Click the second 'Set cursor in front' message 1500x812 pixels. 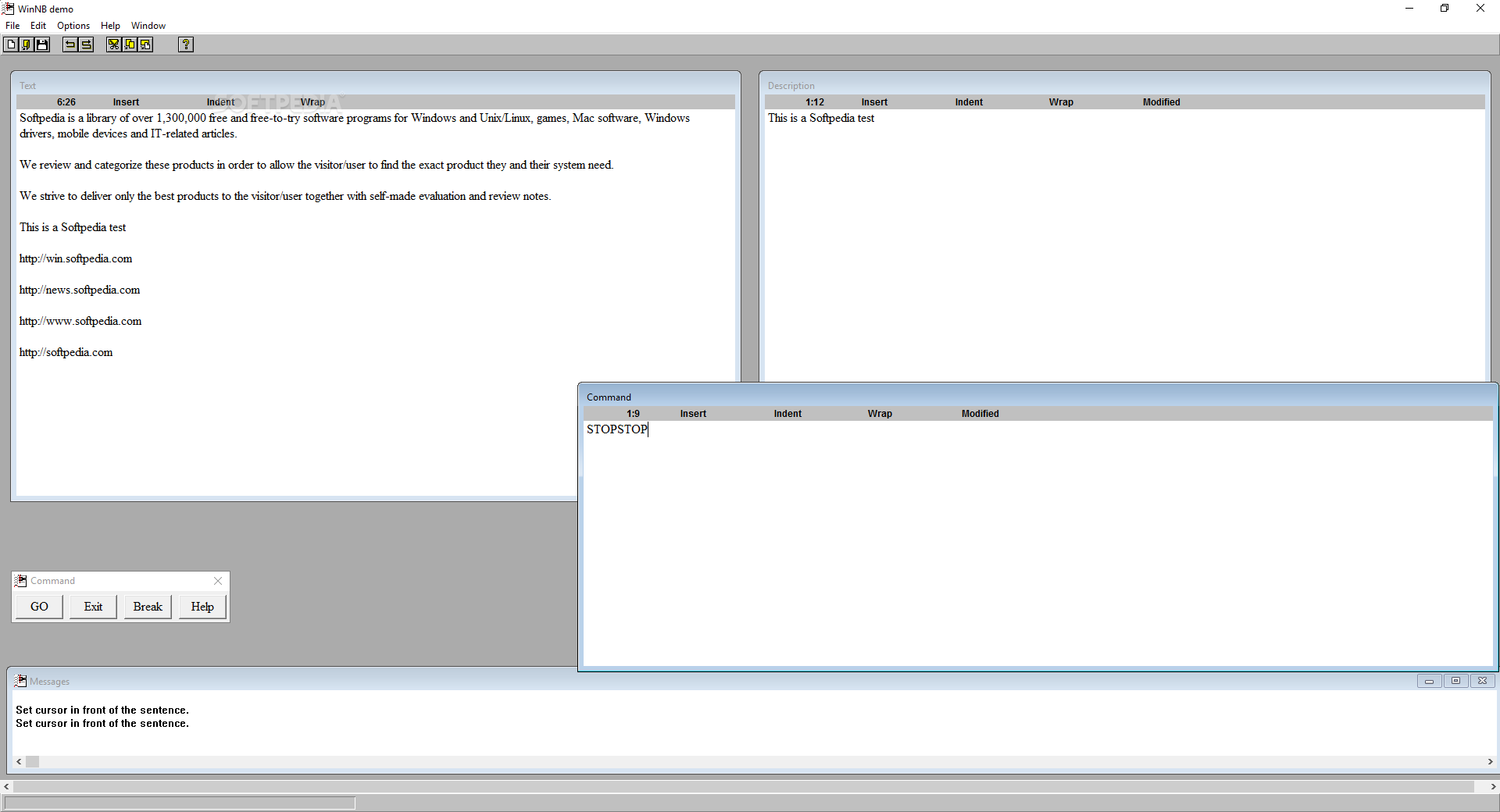pos(102,723)
